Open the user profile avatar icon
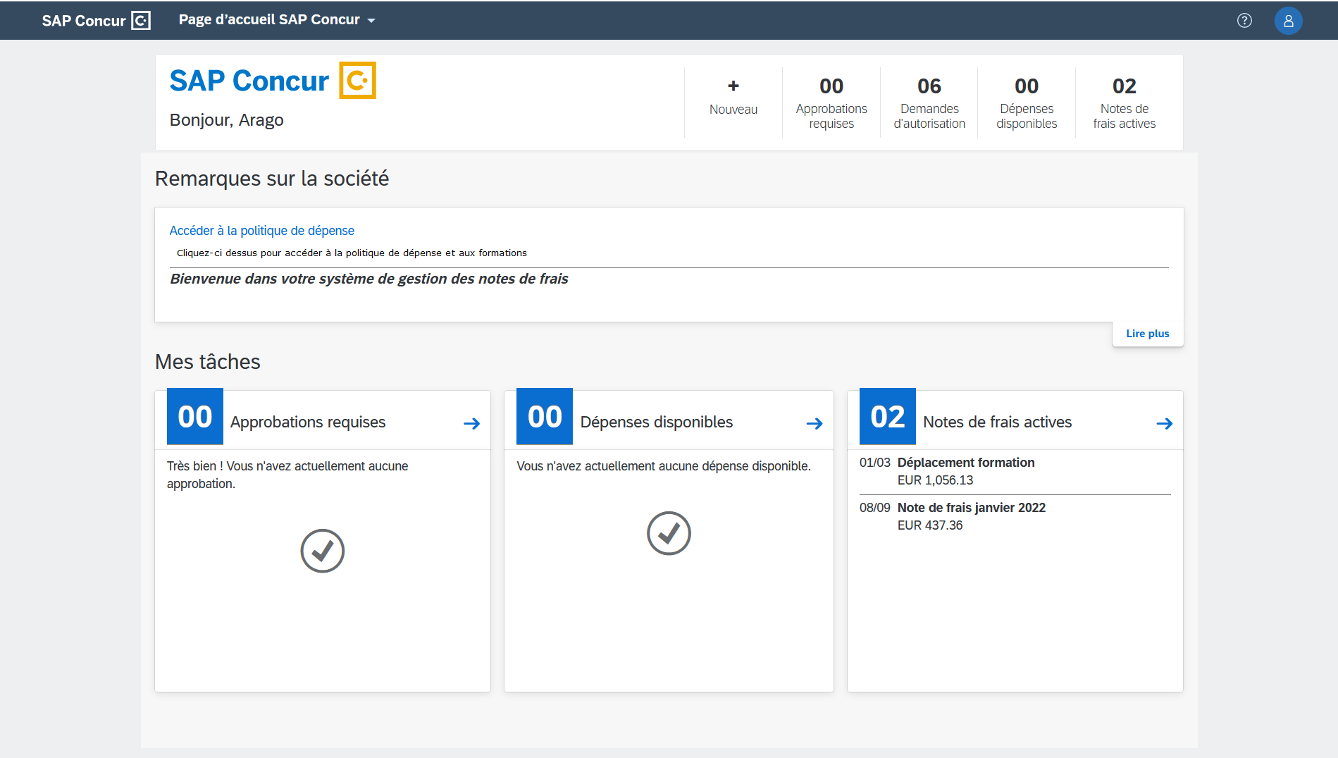This screenshot has width=1338, height=758. pos(1288,20)
